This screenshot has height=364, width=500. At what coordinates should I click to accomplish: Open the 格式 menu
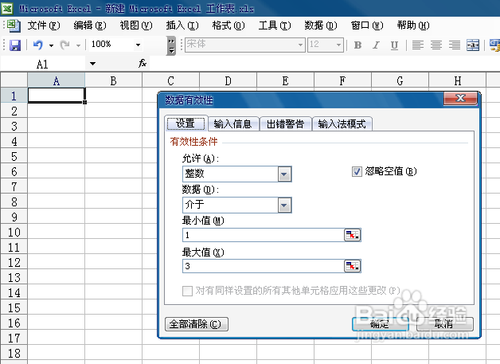coord(228,25)
